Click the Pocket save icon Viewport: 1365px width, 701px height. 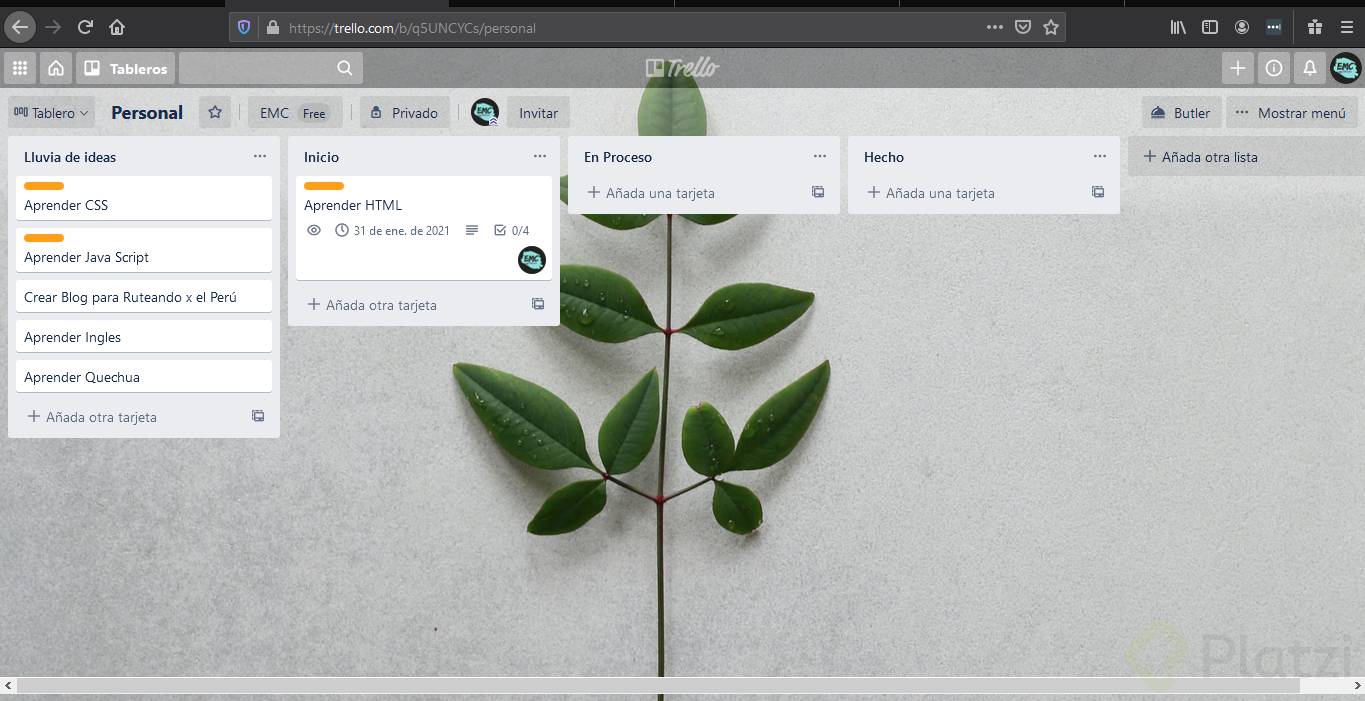pyautogui.click(x=1023, y=27)
